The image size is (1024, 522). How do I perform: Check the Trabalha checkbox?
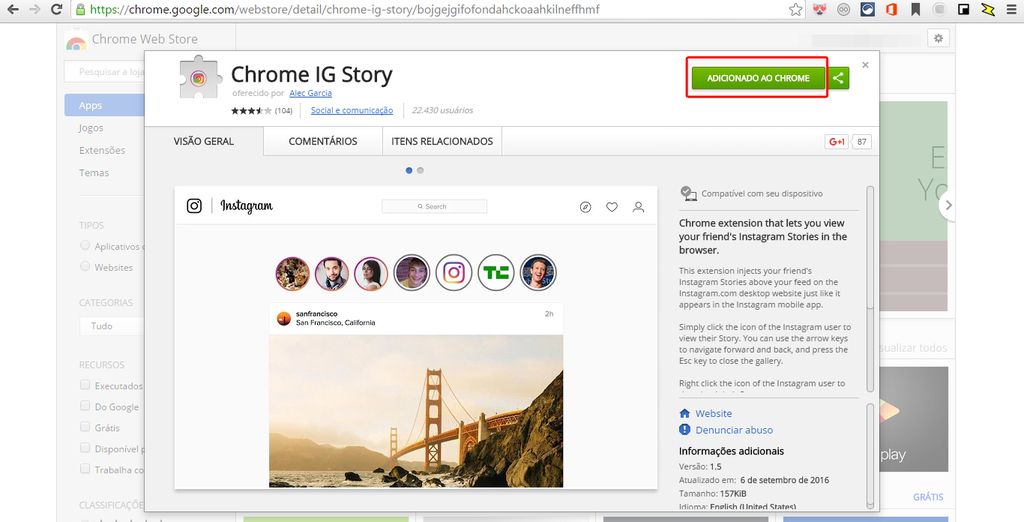click(x=85, y=468)
